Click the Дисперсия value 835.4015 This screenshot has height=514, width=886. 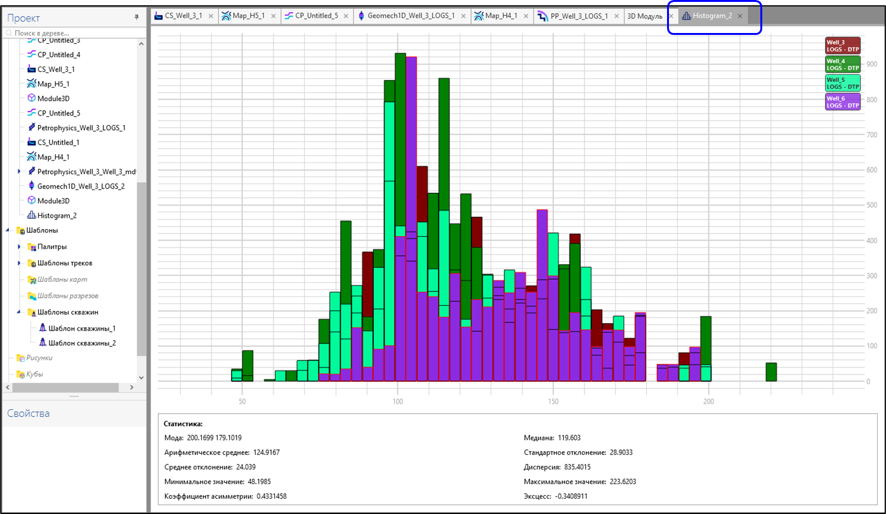577,467
